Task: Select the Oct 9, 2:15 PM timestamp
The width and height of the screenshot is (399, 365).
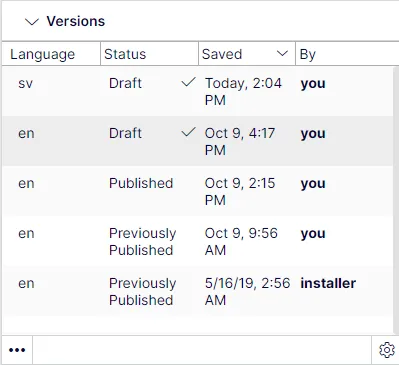Action: click(x=240, y=192)
